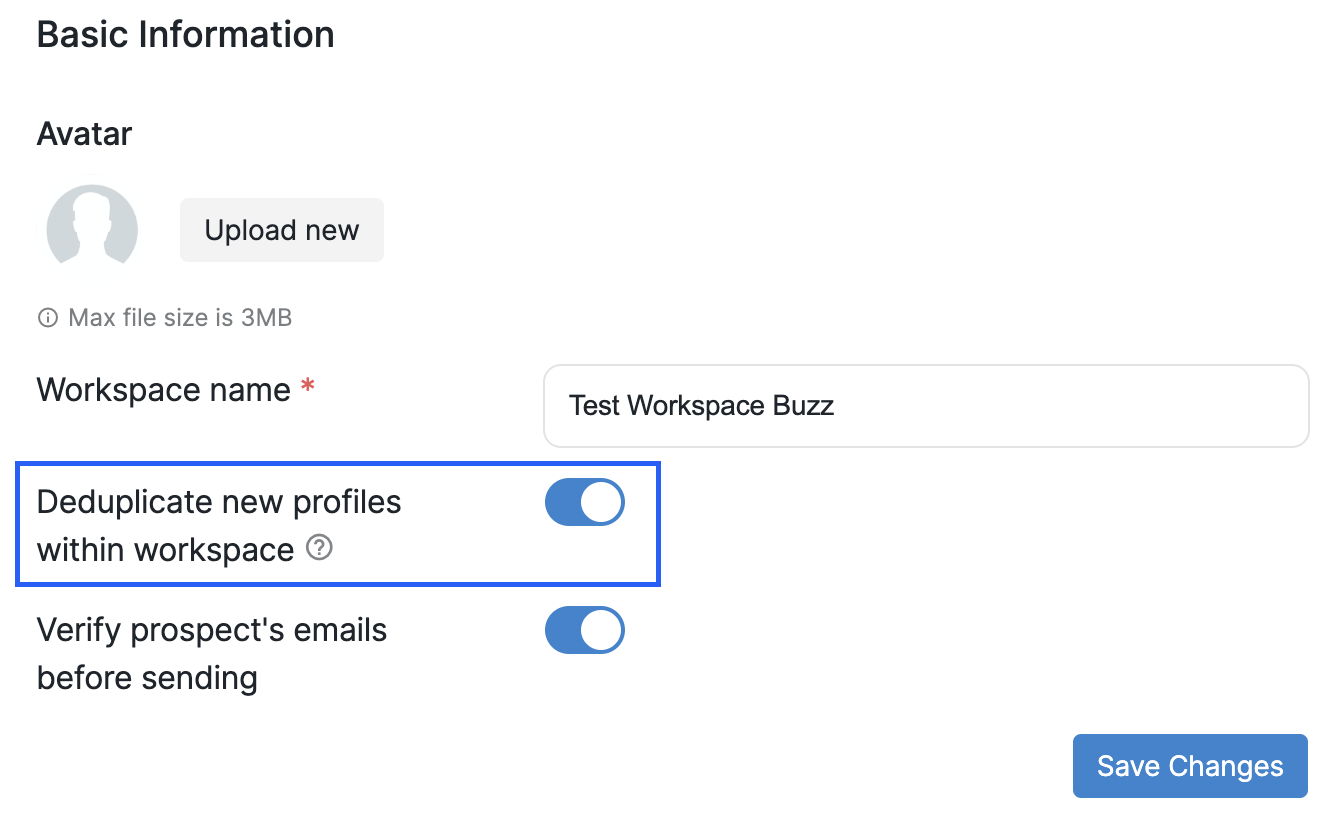Viewport: 1338px width, 829px height.
Task: Click the Test Workspace Buzz text
Action: coord(701,406)
